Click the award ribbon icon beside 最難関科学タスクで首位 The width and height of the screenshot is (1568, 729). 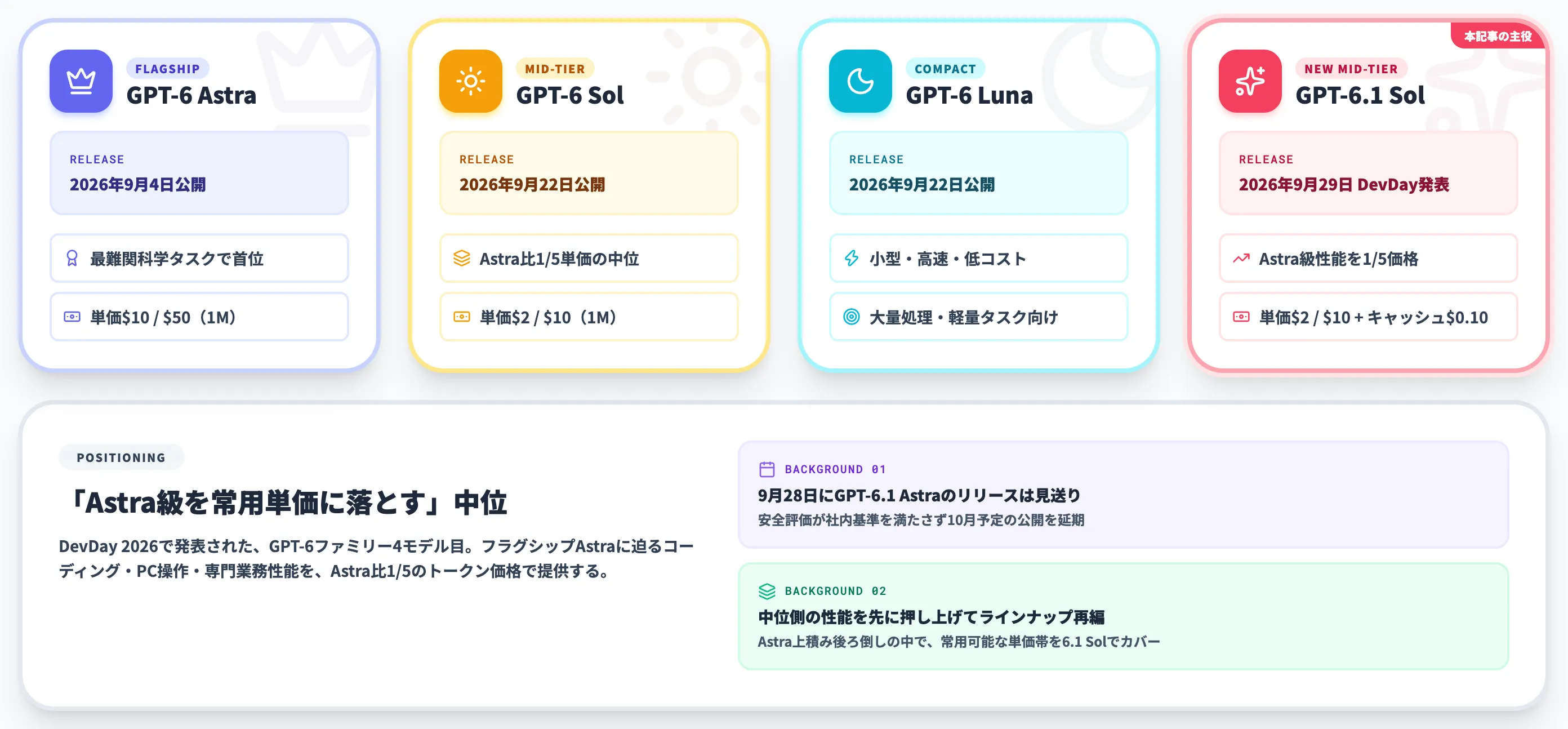click(72, 258)
